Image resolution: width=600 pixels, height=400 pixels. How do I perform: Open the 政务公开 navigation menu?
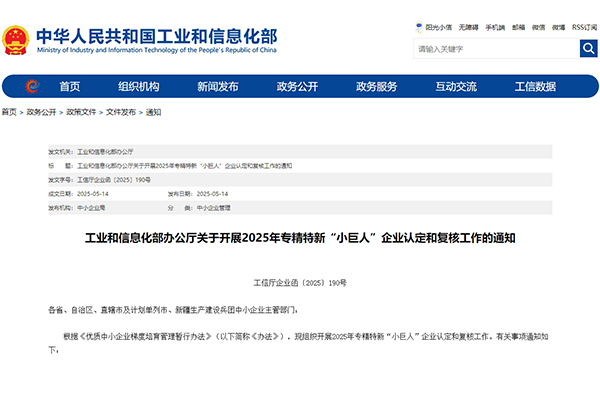[297, 87]
